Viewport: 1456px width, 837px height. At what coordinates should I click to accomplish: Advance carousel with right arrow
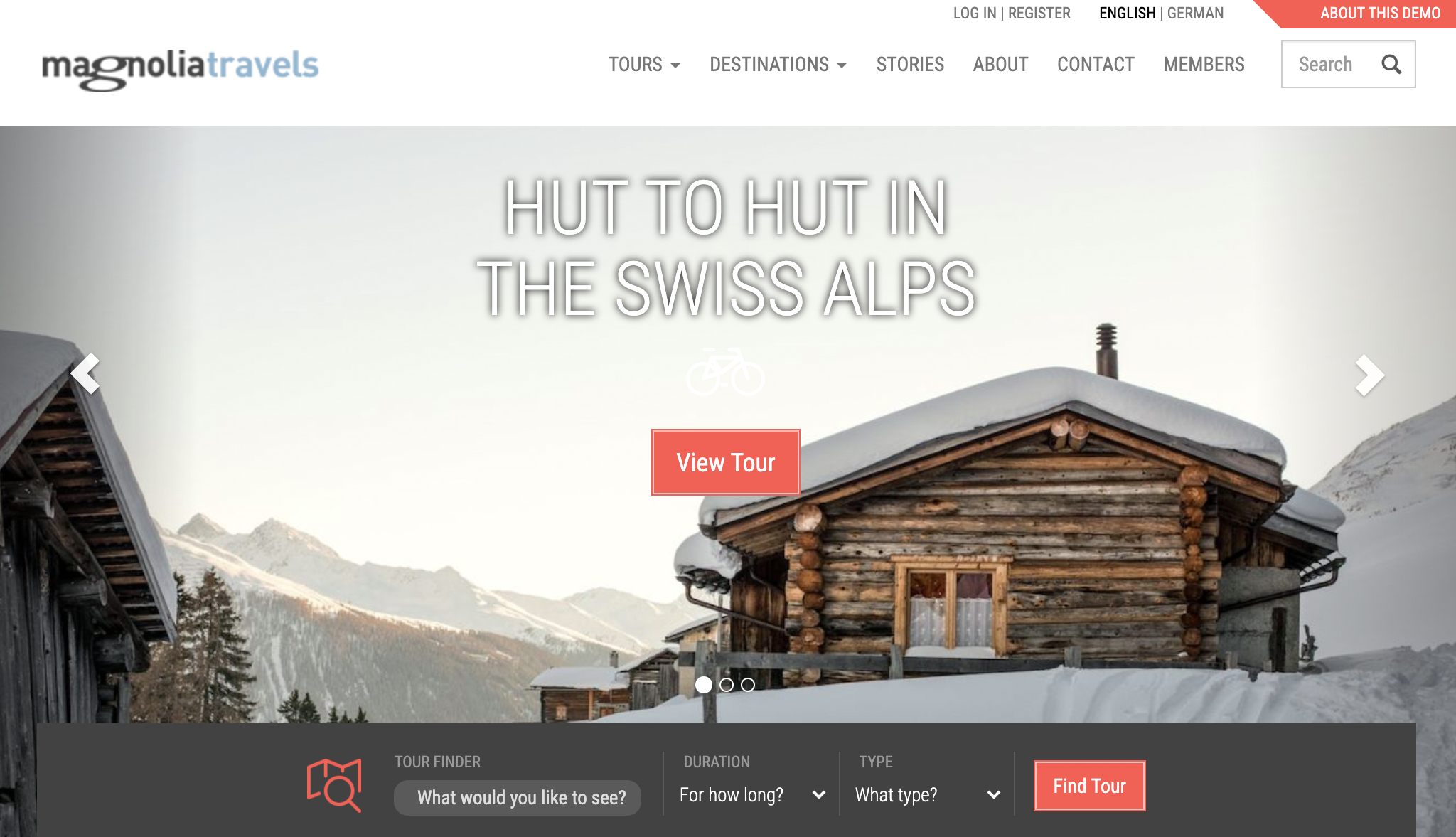click(1370, 375)
